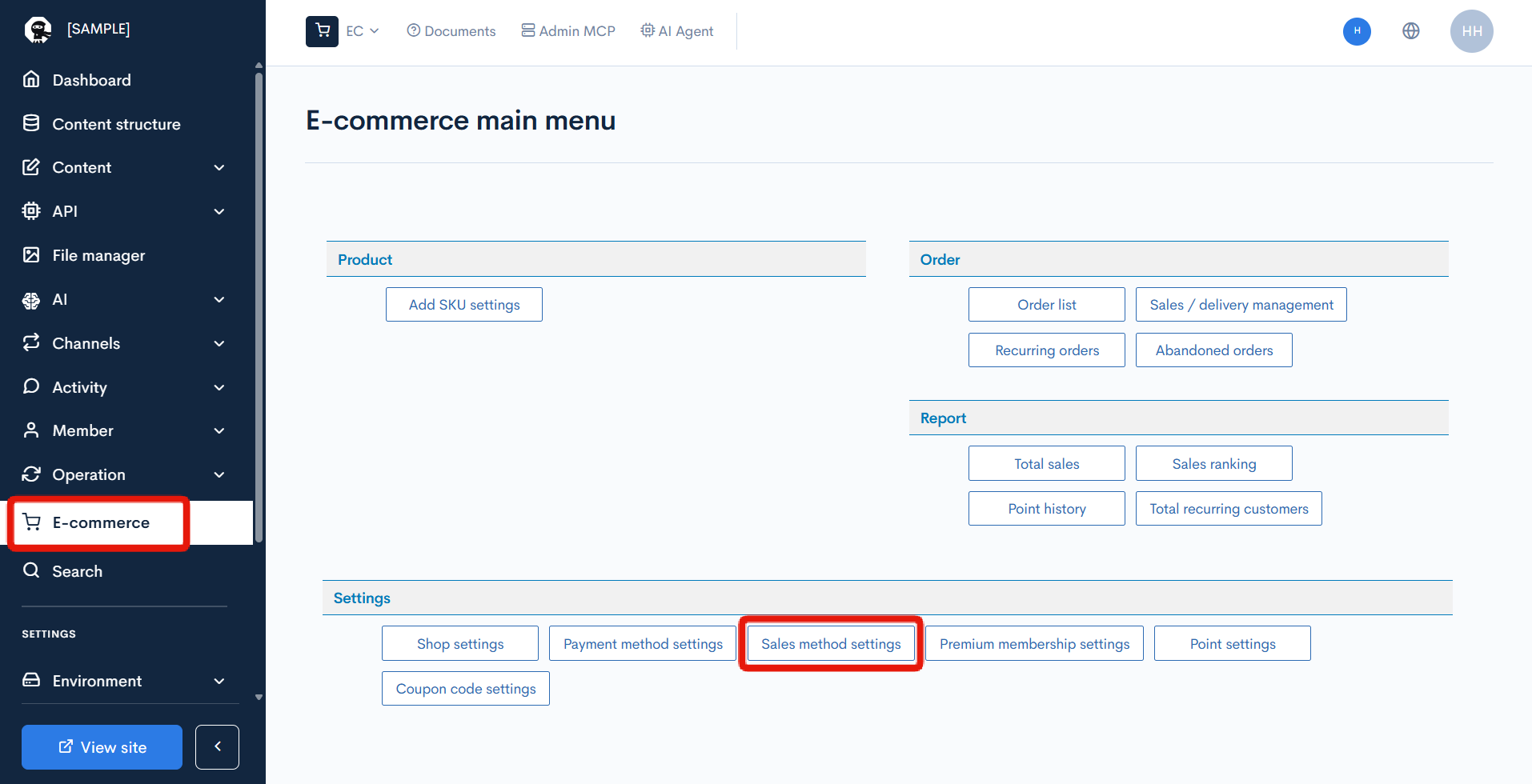
Task: Open the Order list
Action: (x=1046, y=305)
